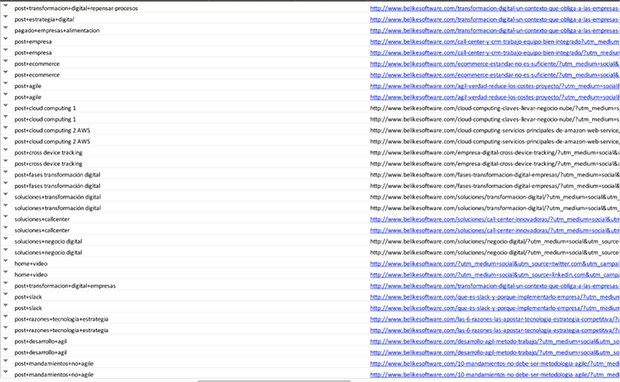Viewport: 620px width, 382px height.
Task: Select the first post+cross device tracking cell
Action: (x=49, y=153)
